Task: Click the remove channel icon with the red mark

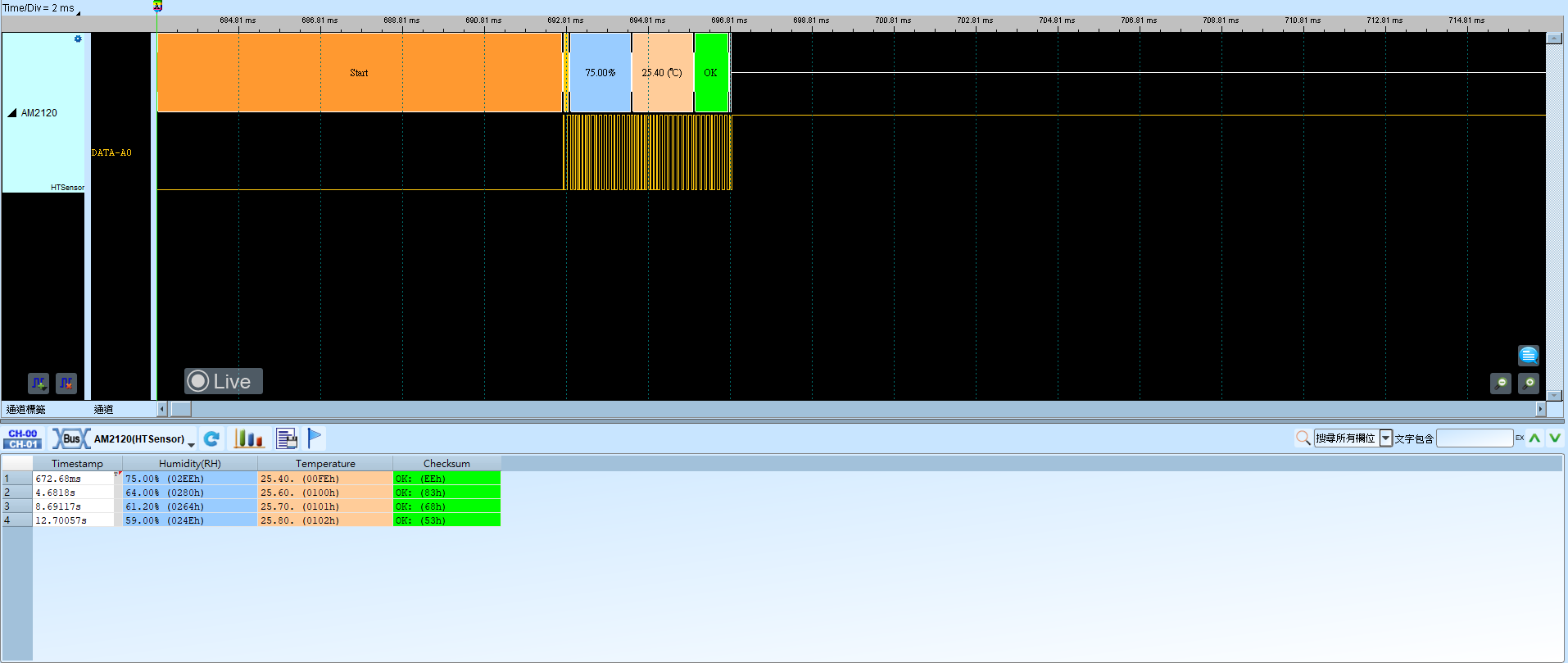Action: (66, 383)
